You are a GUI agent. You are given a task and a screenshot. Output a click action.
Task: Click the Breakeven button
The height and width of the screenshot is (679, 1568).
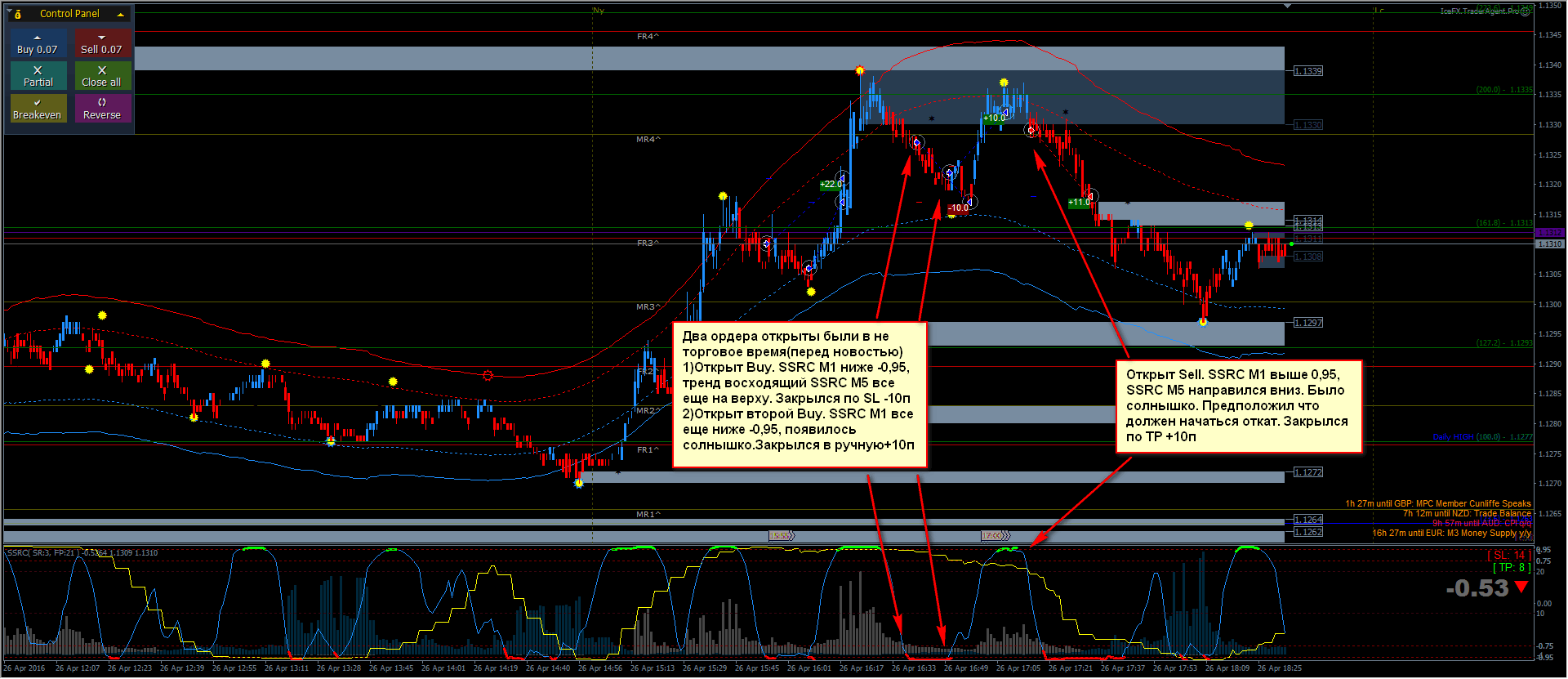coord(38,109)
